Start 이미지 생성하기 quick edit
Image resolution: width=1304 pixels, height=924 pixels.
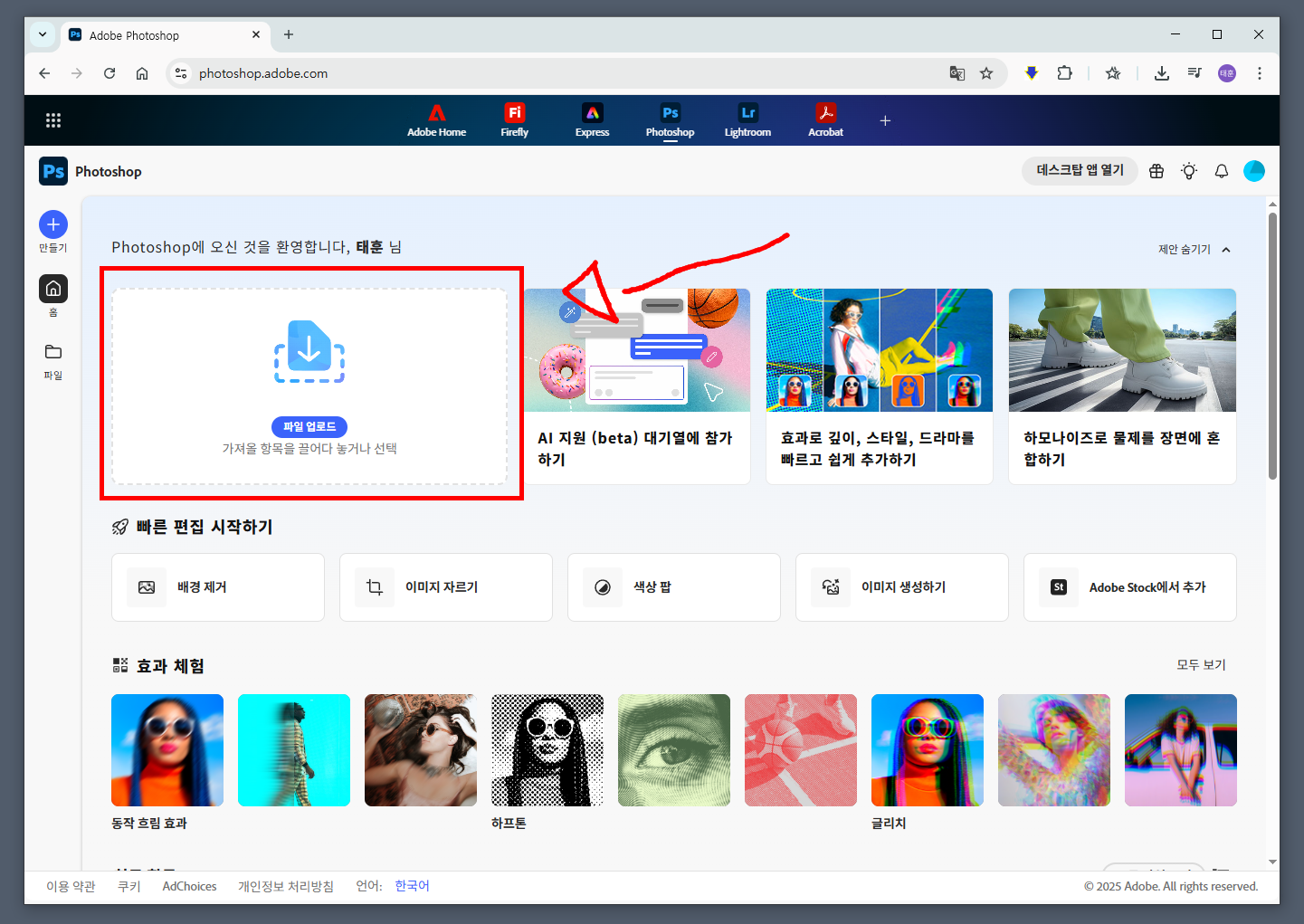click(902, 587)
